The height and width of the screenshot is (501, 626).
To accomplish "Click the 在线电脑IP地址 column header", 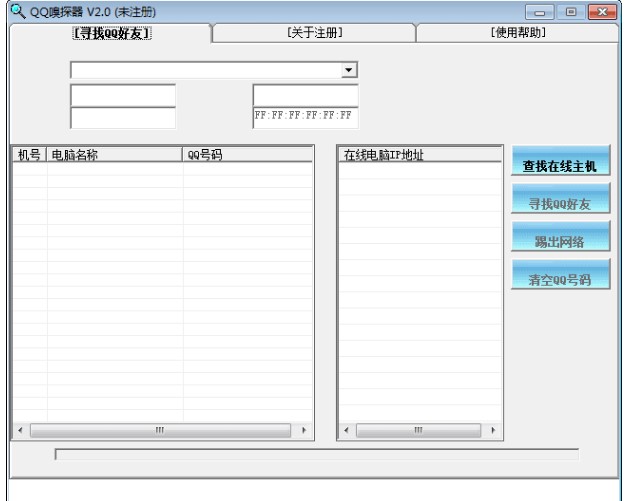I will point(420,155).
